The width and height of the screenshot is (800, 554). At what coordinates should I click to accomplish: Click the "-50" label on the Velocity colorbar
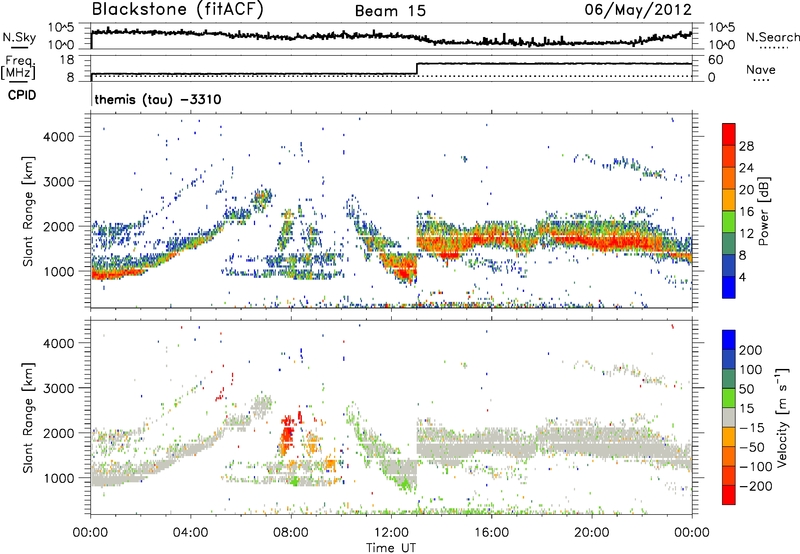pos(752,447)
